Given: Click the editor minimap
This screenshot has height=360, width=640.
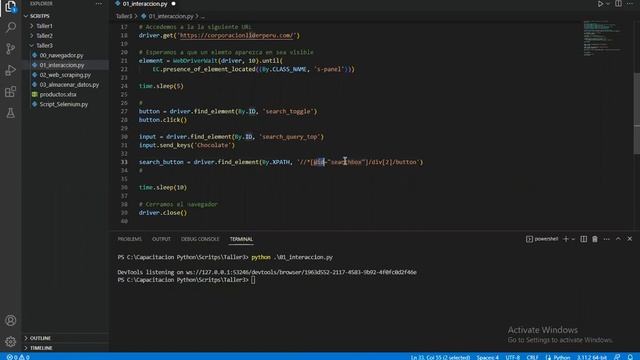Looking at the screenshot, I should point(602,38).
